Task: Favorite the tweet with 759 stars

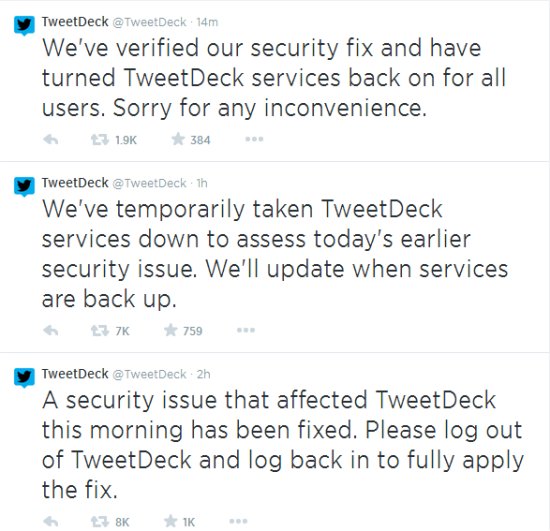Action: point(170,330)
